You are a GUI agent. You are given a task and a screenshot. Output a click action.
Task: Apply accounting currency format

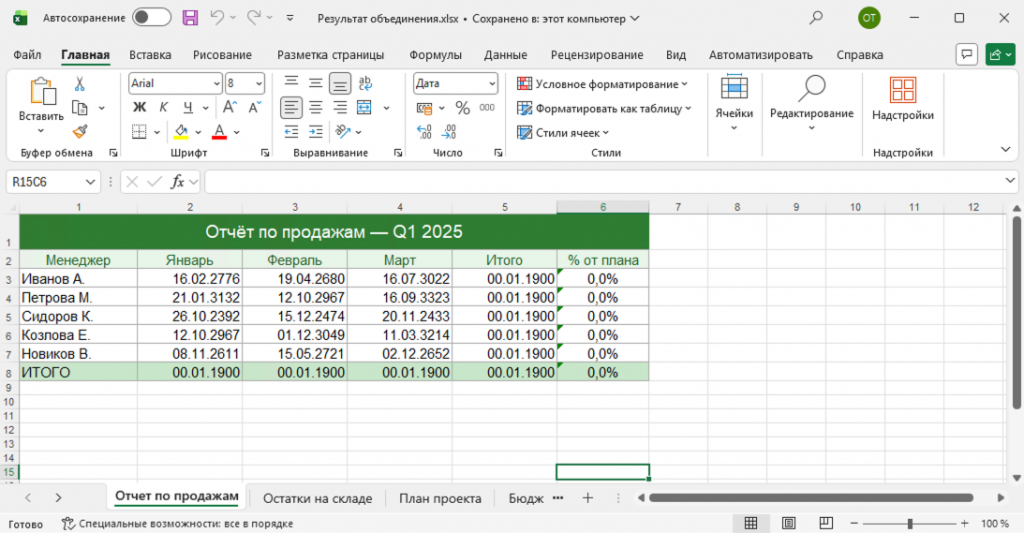coord(424,108)
